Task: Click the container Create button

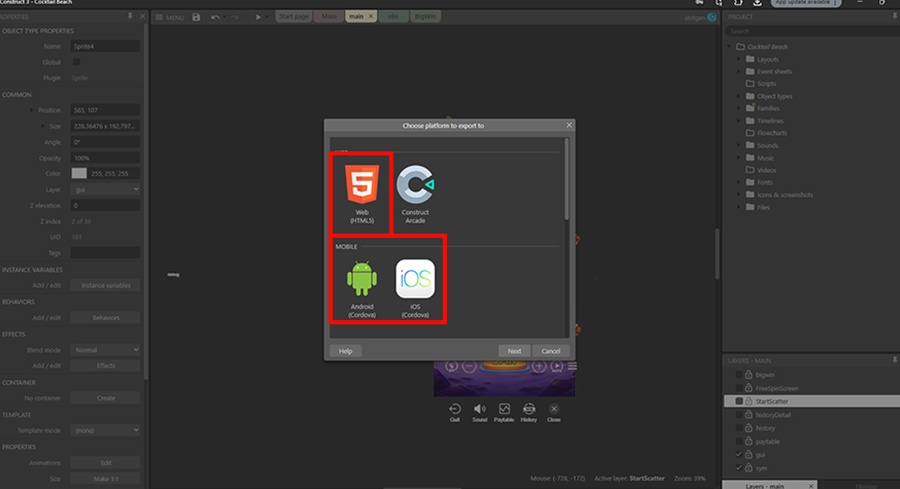Action: pyautogui.click(x=106, y=398)
